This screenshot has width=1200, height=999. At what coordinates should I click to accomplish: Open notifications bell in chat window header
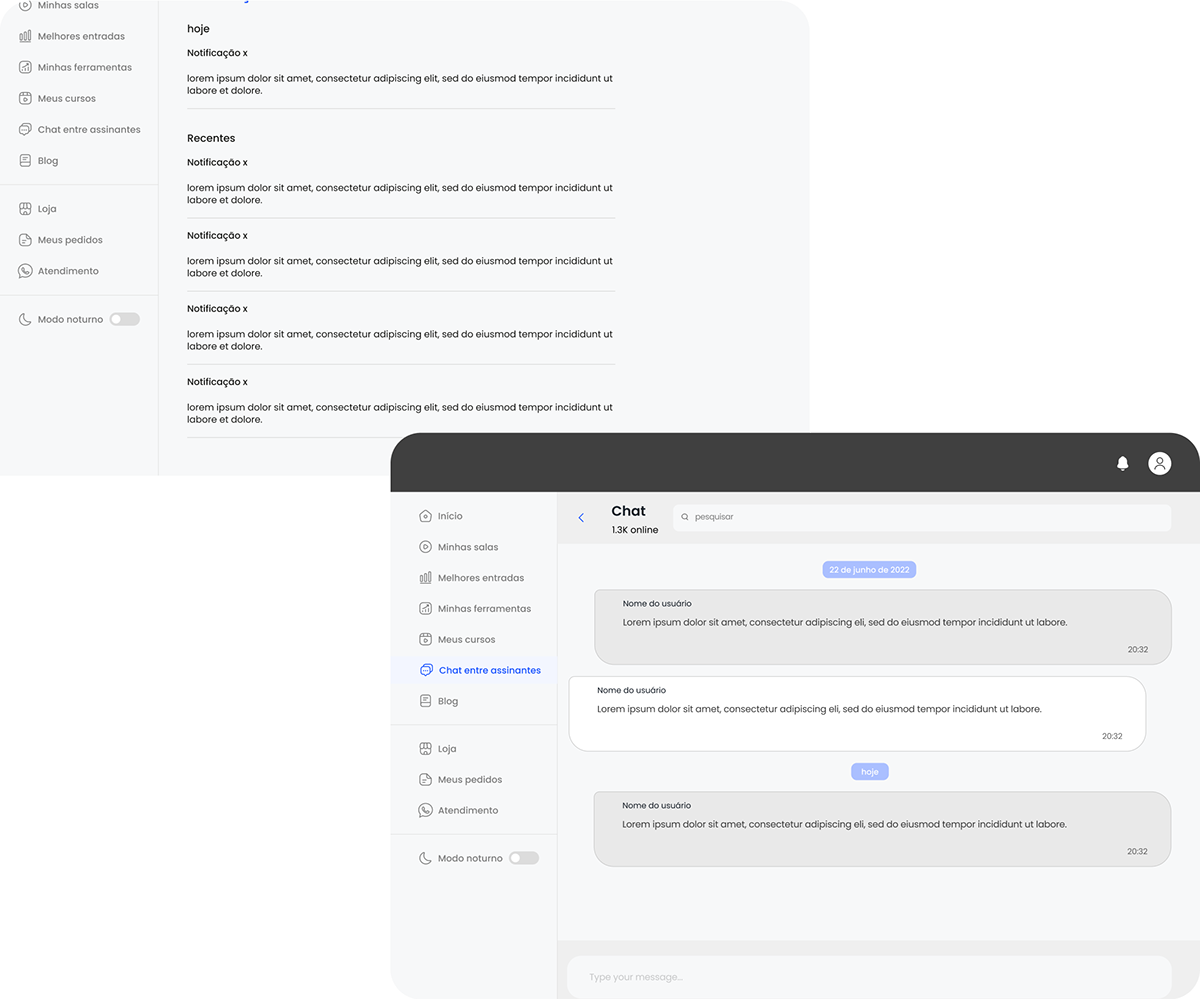(1122, 463)
